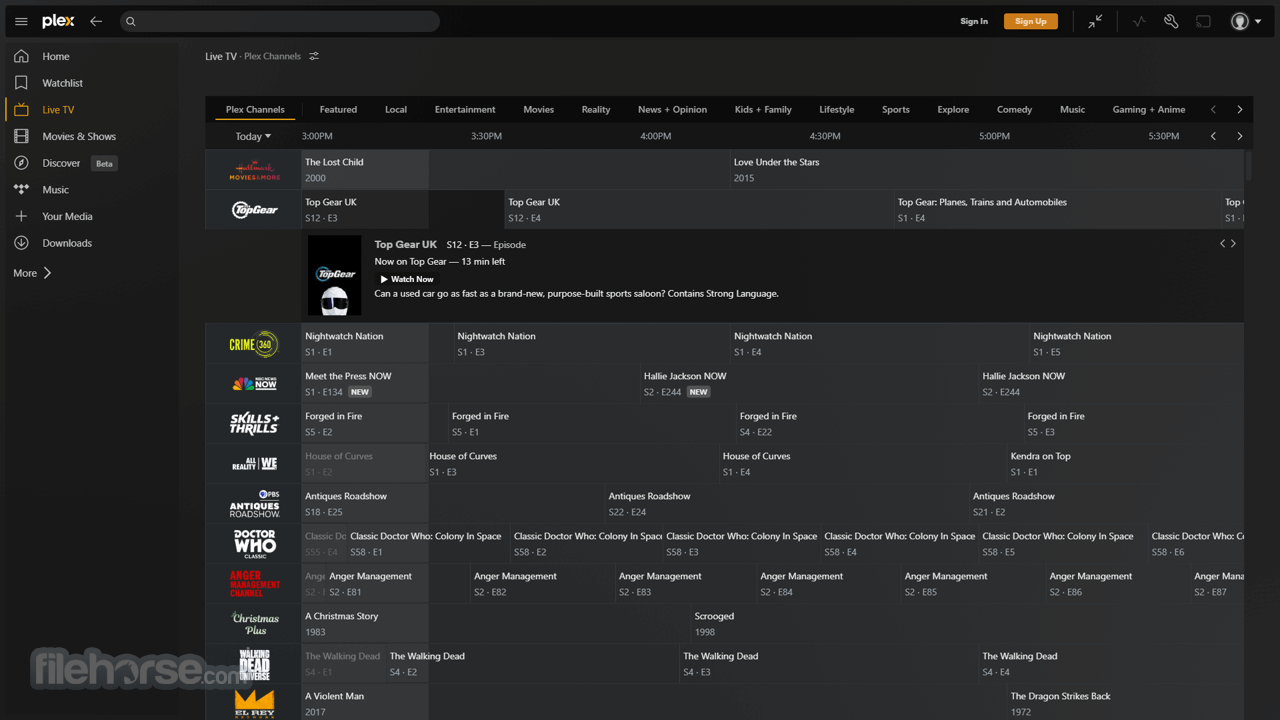Viewport: 1280px width, 720px height.
Task: Switch to the Kids + Family tab
Action: 763,110
